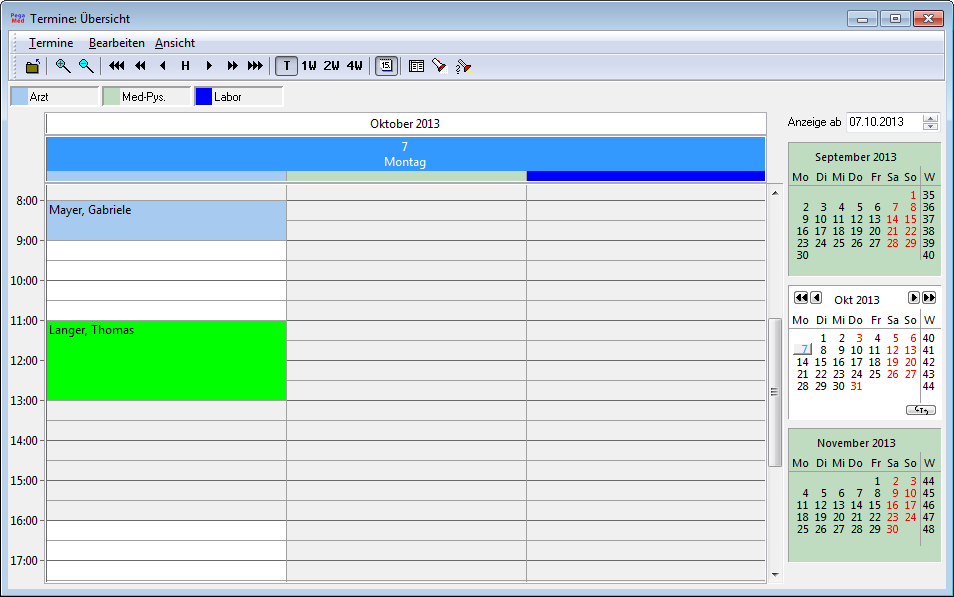
Task: Toggle the T day view button
Action: pos(287,66)
